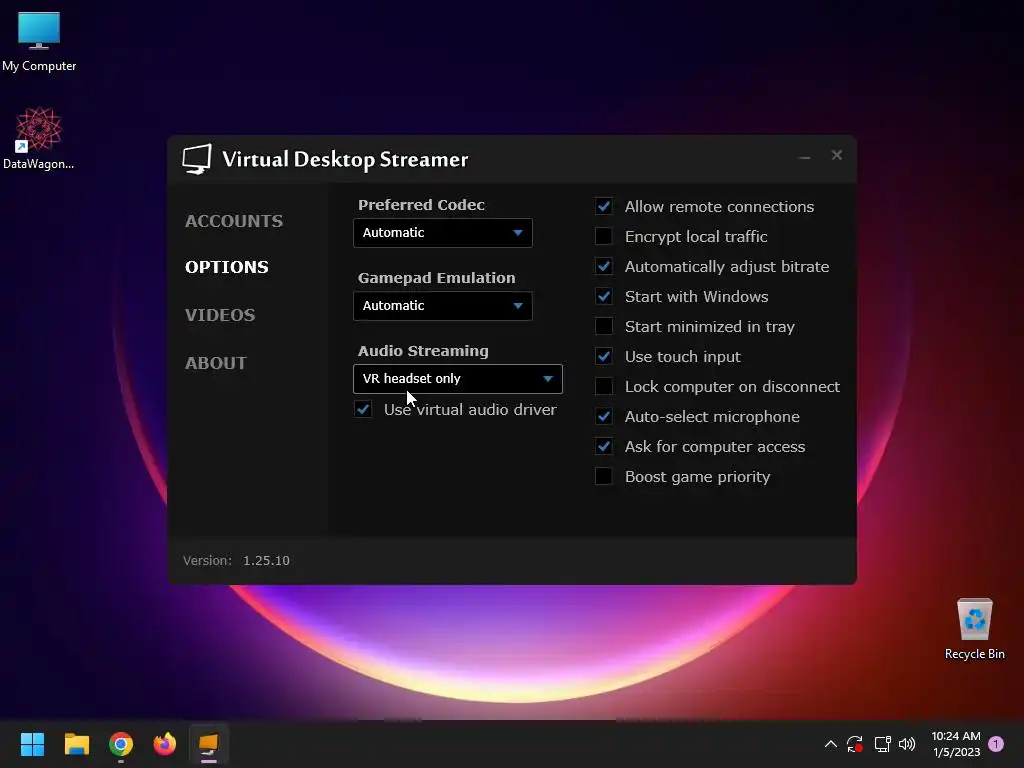This screenshot has height=768, width=1024.
Task: Click the Virtual Desktop Streamer taskbar icon
Action: pos(208,744)
